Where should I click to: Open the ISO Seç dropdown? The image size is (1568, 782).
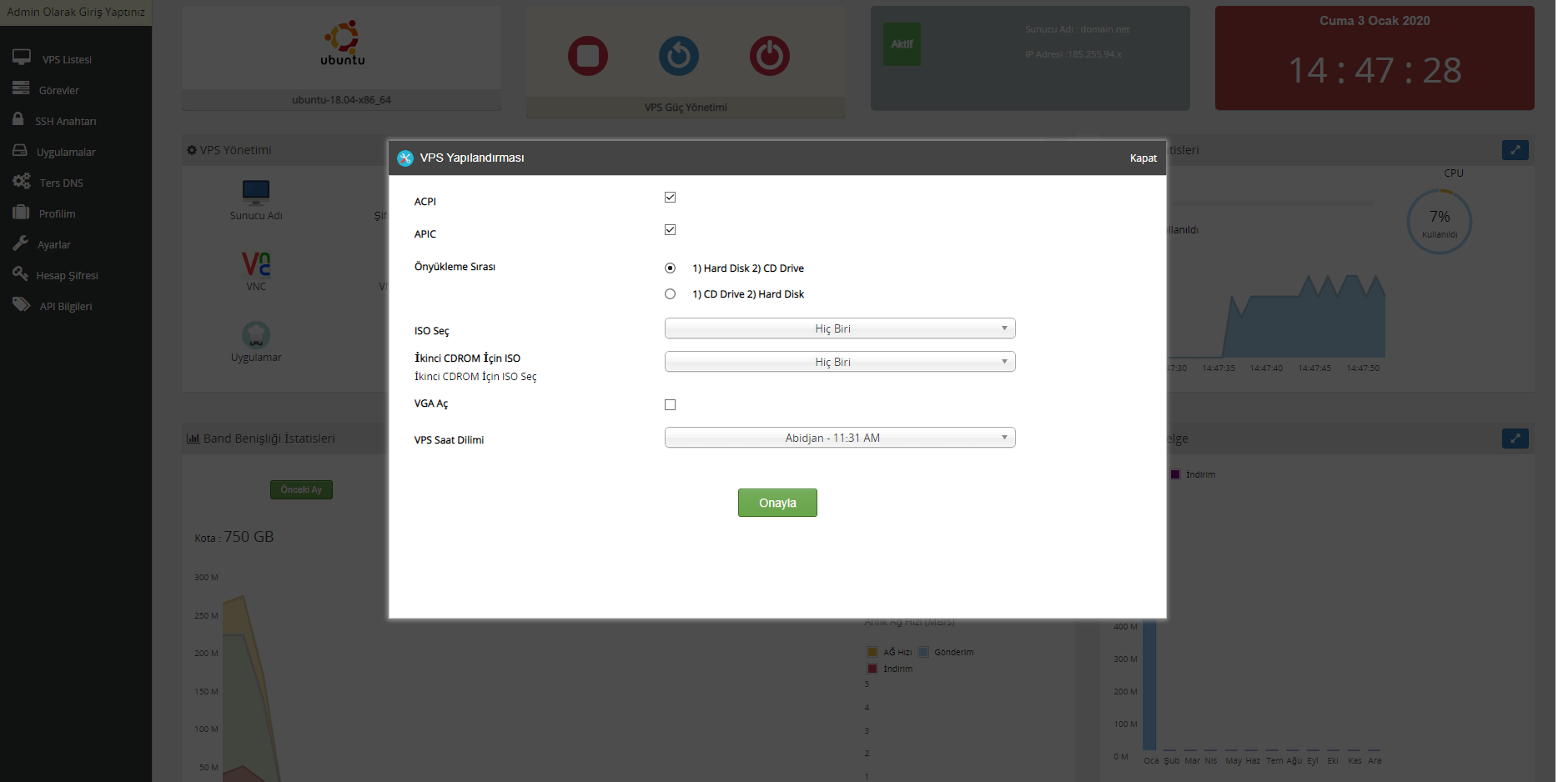tap(839, 328)
